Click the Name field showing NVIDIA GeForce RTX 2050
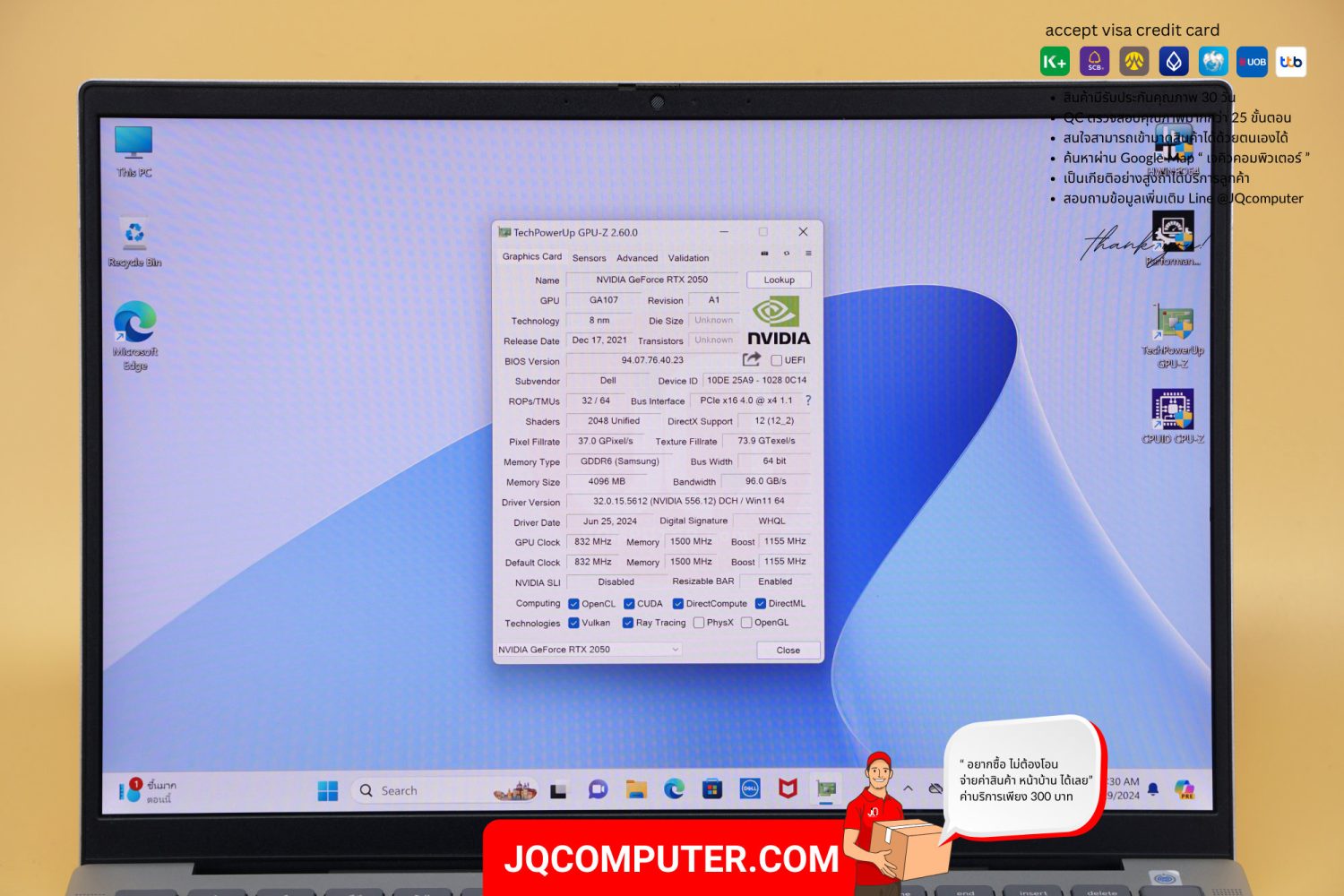Screen dimensions: 1344x896 [x=652, y=280]
